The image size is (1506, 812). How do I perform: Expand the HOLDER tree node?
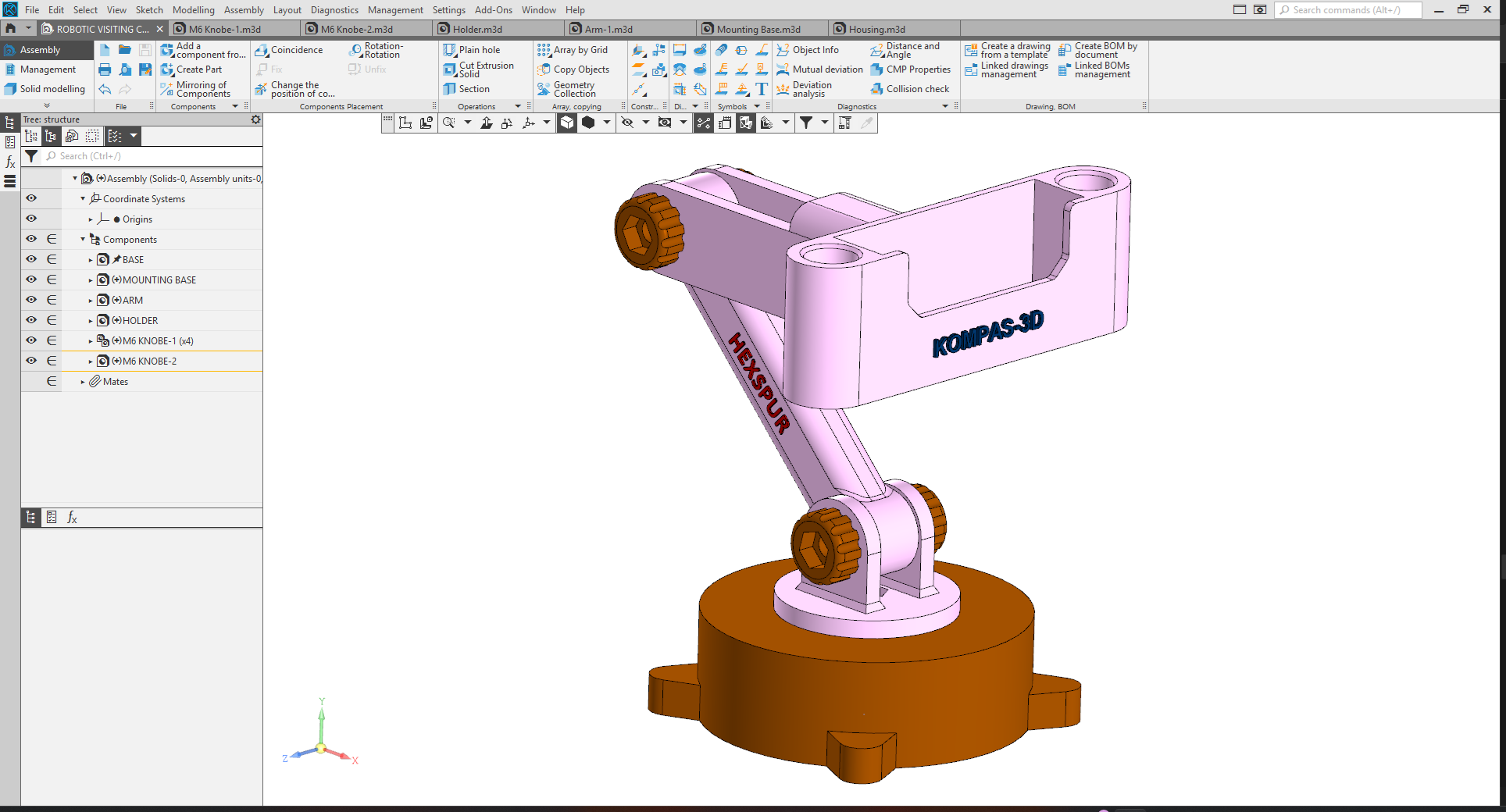tap(91, 321)
